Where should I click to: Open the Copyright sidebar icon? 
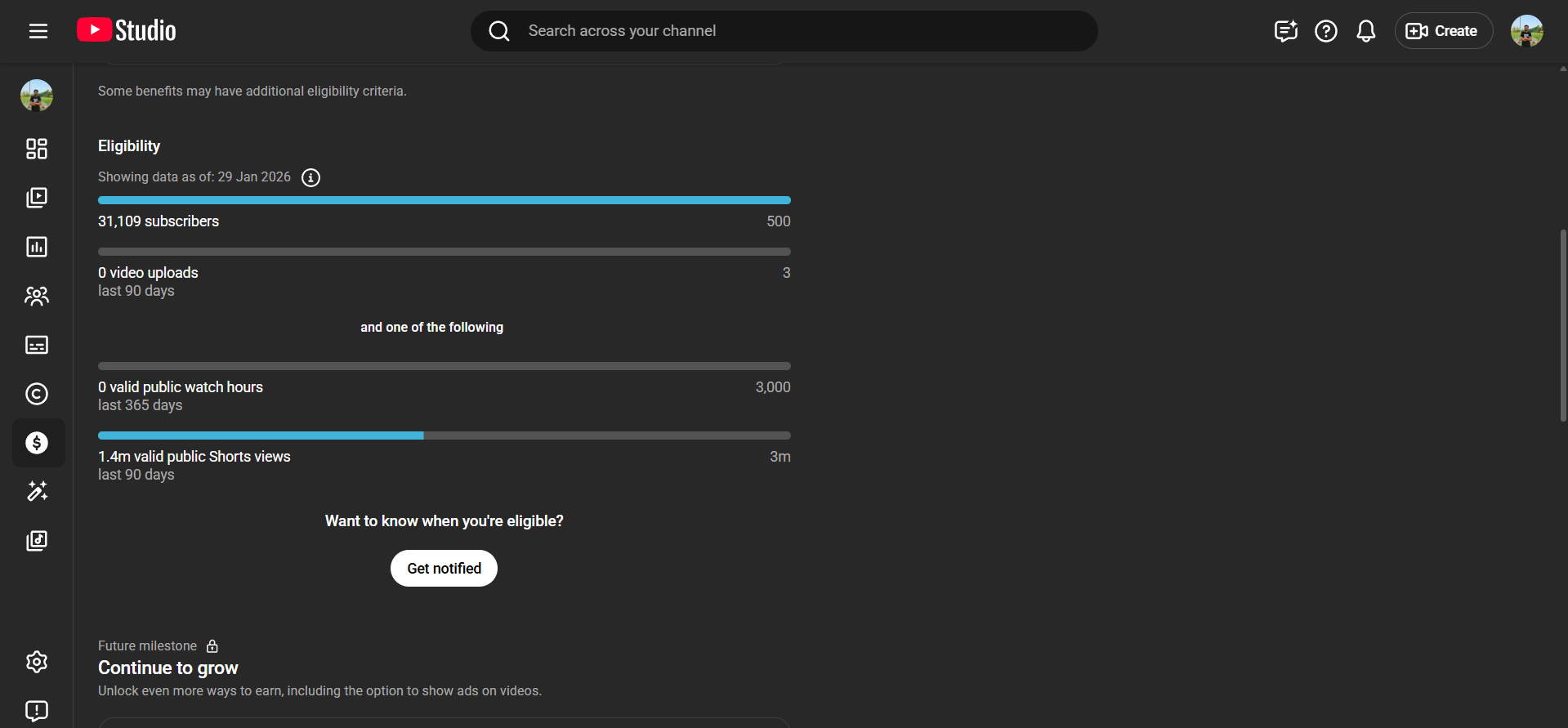tap(37, 394)
